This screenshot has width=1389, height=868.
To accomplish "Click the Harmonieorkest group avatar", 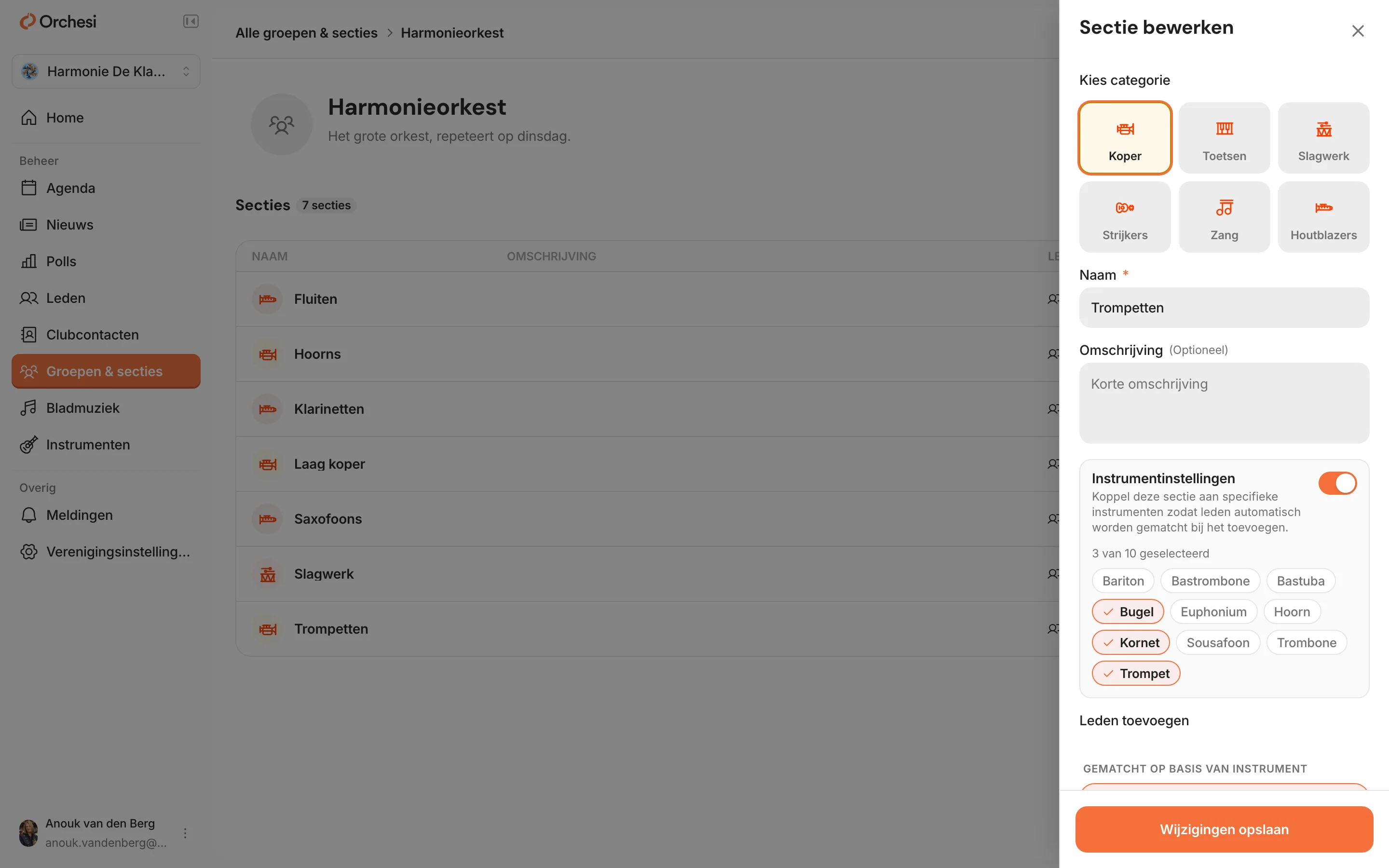I will (x=281, y=124).
